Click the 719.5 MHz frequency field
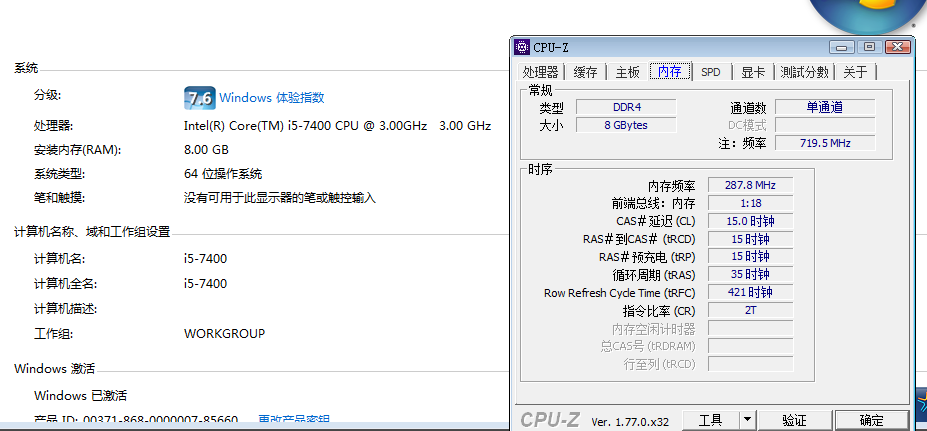 coord(825,142)
